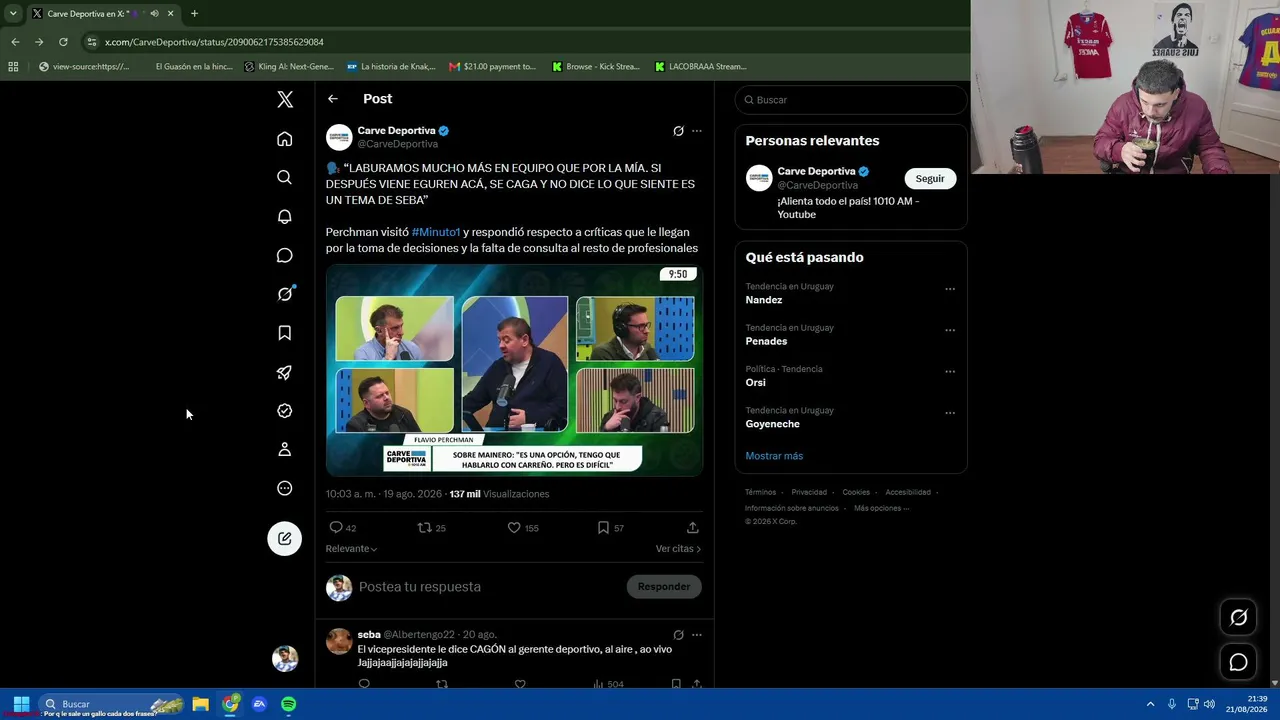This screenshot has height=720, width=1280.
Task: Expand the tab search dropdown arrow
Action: 13,14
